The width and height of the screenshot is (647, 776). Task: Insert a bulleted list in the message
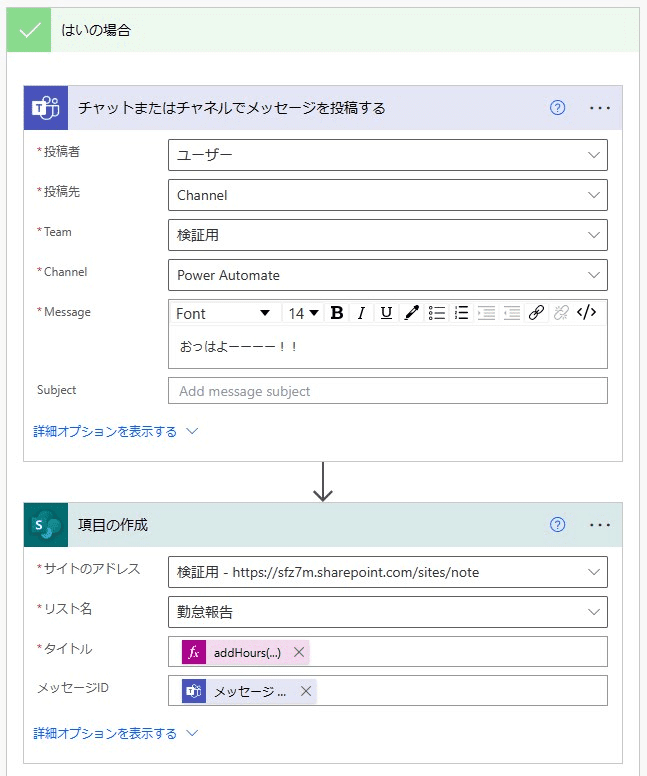(437, 313)
